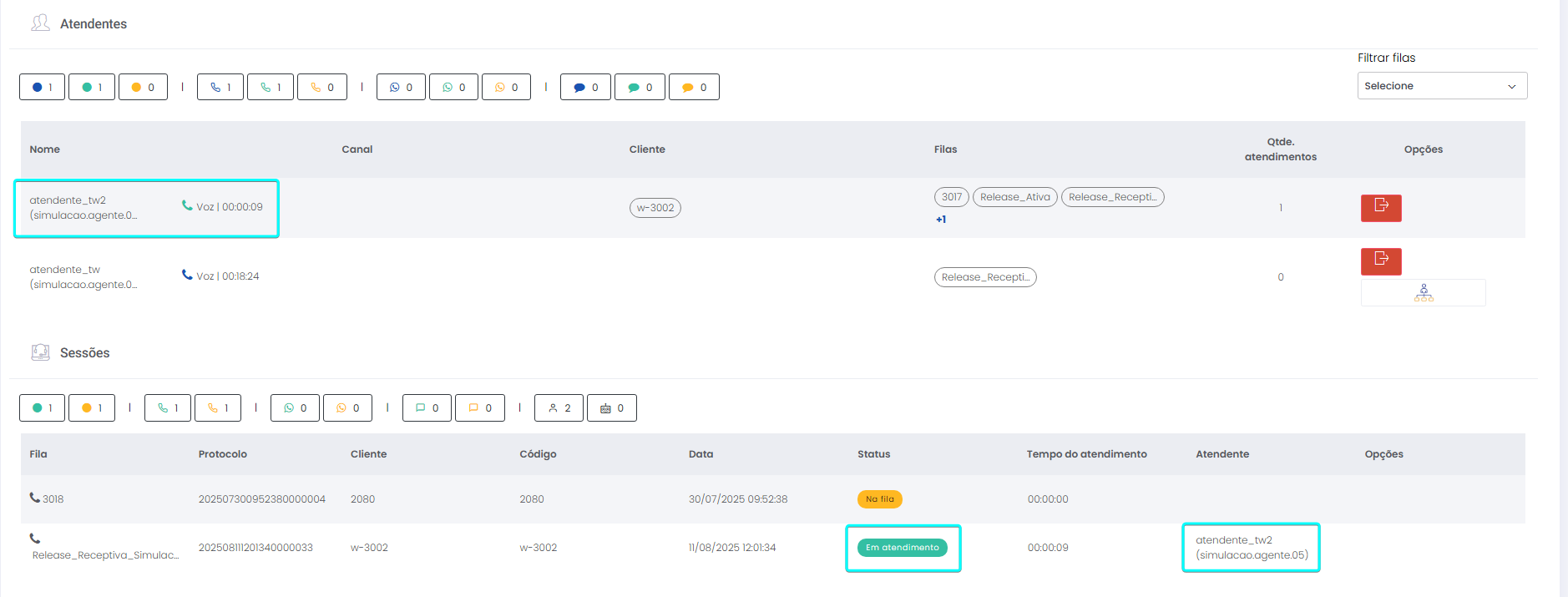Click the Release_Ativa queue tag
The height and width of the screenshot is (597, 1568).
(1014, 197)
